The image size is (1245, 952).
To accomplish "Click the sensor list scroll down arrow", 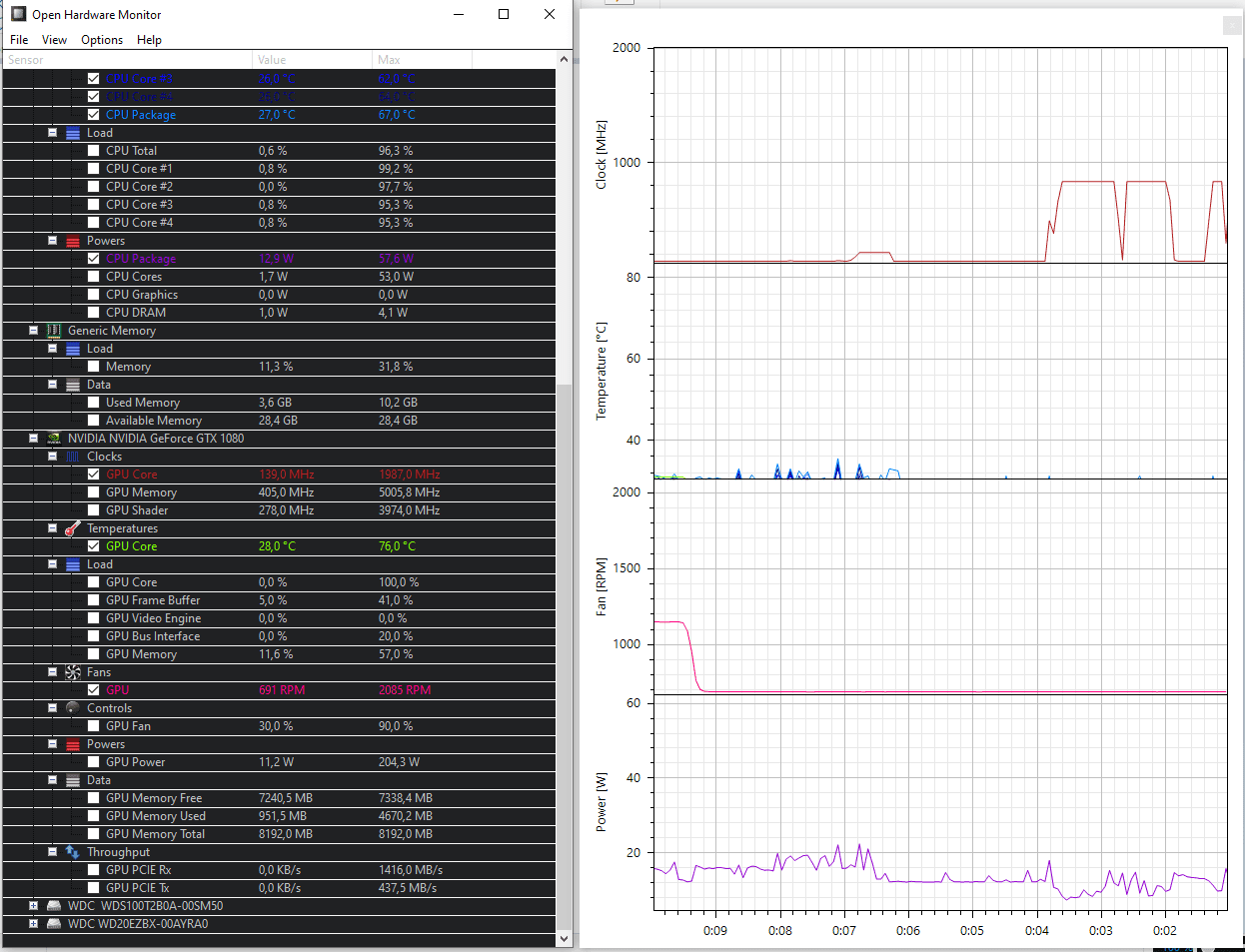I will tap(564, 939).
